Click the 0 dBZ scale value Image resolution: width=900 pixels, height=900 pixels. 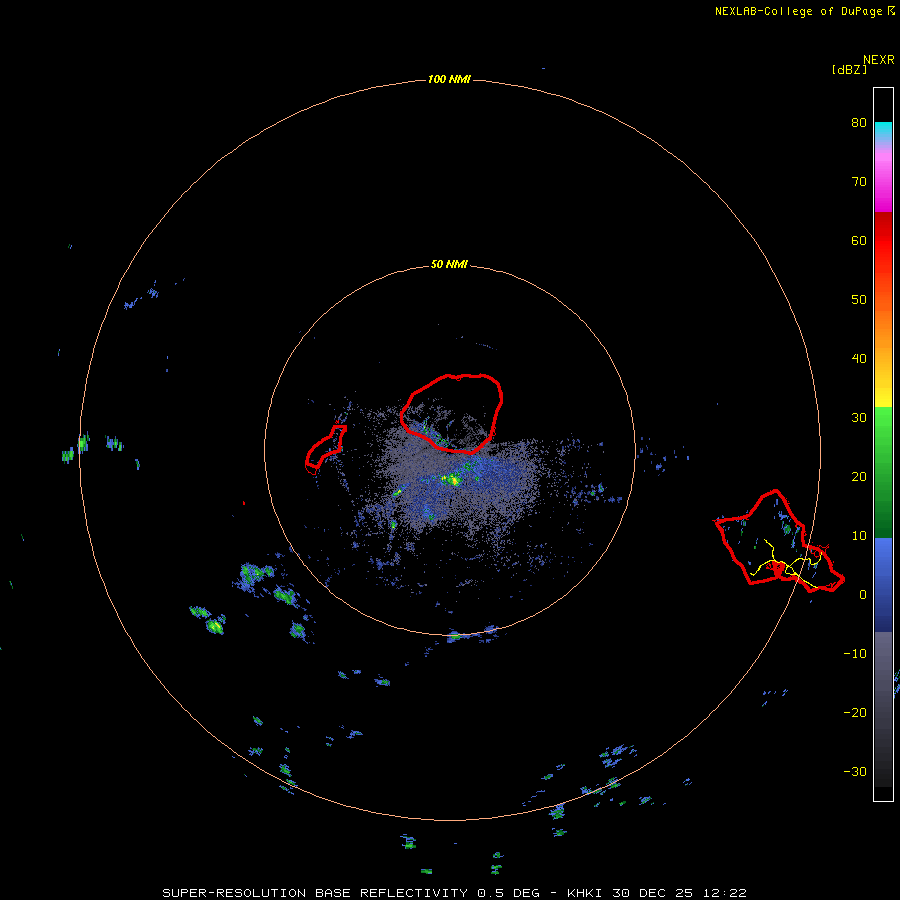tap(863, 595)
